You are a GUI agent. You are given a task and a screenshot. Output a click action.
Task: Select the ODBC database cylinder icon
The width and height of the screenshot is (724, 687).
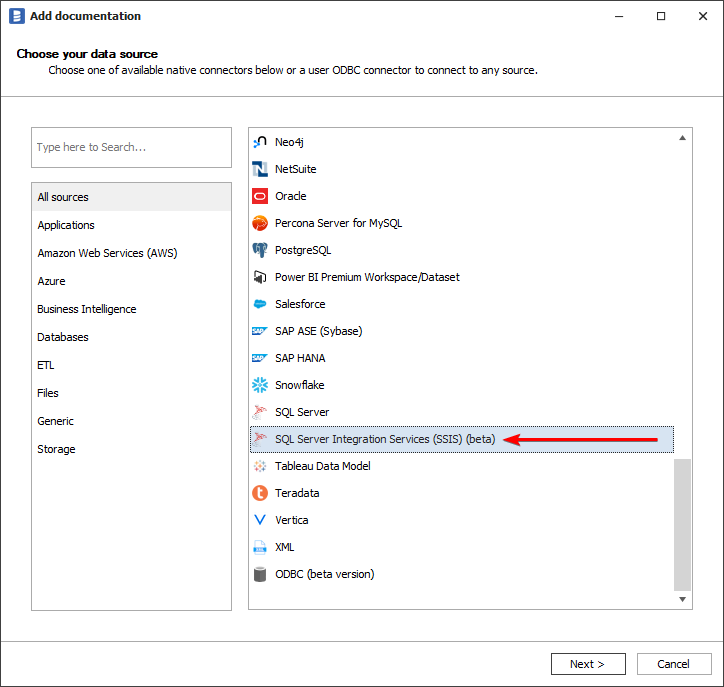point(260,574)
